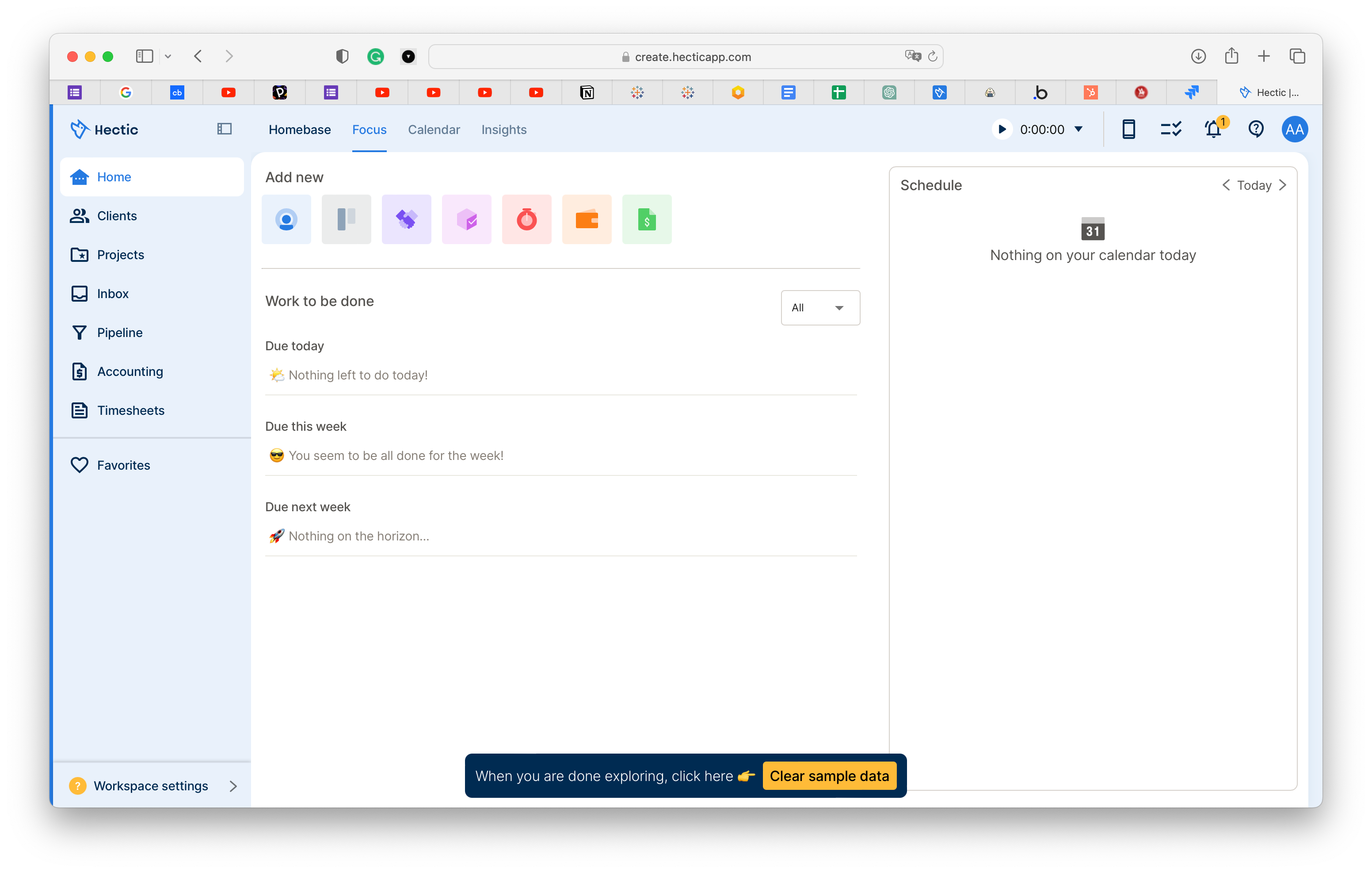Start a new proposal via the handshake icon
The image size is (1372, 873).
pyautogui.click(x=406, y=219)
